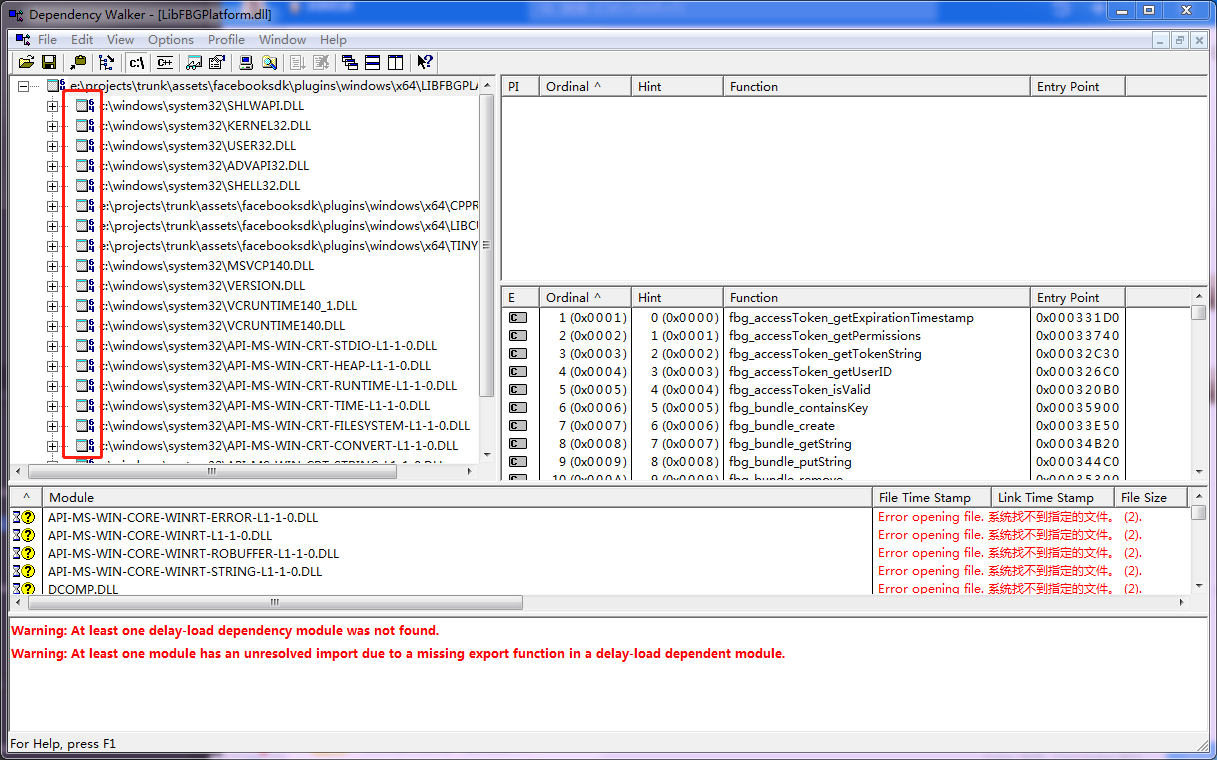Click the icon beside API-MS-WIN-CORE-WINRT-ERROR-L1-1-0.DLL
Image resolution: width=1217 pixels, height=760 pixels.
click(x=23, y=517)
